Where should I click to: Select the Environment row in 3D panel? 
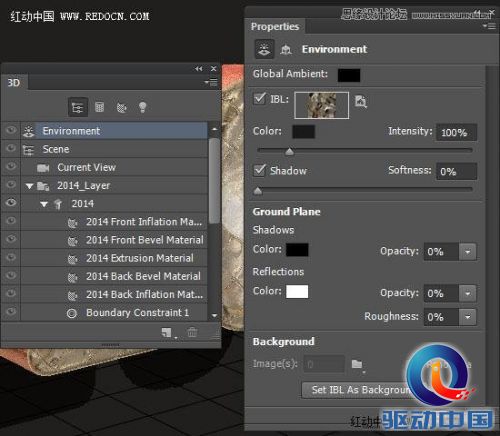pyautogui.click(x=114, y=131)
